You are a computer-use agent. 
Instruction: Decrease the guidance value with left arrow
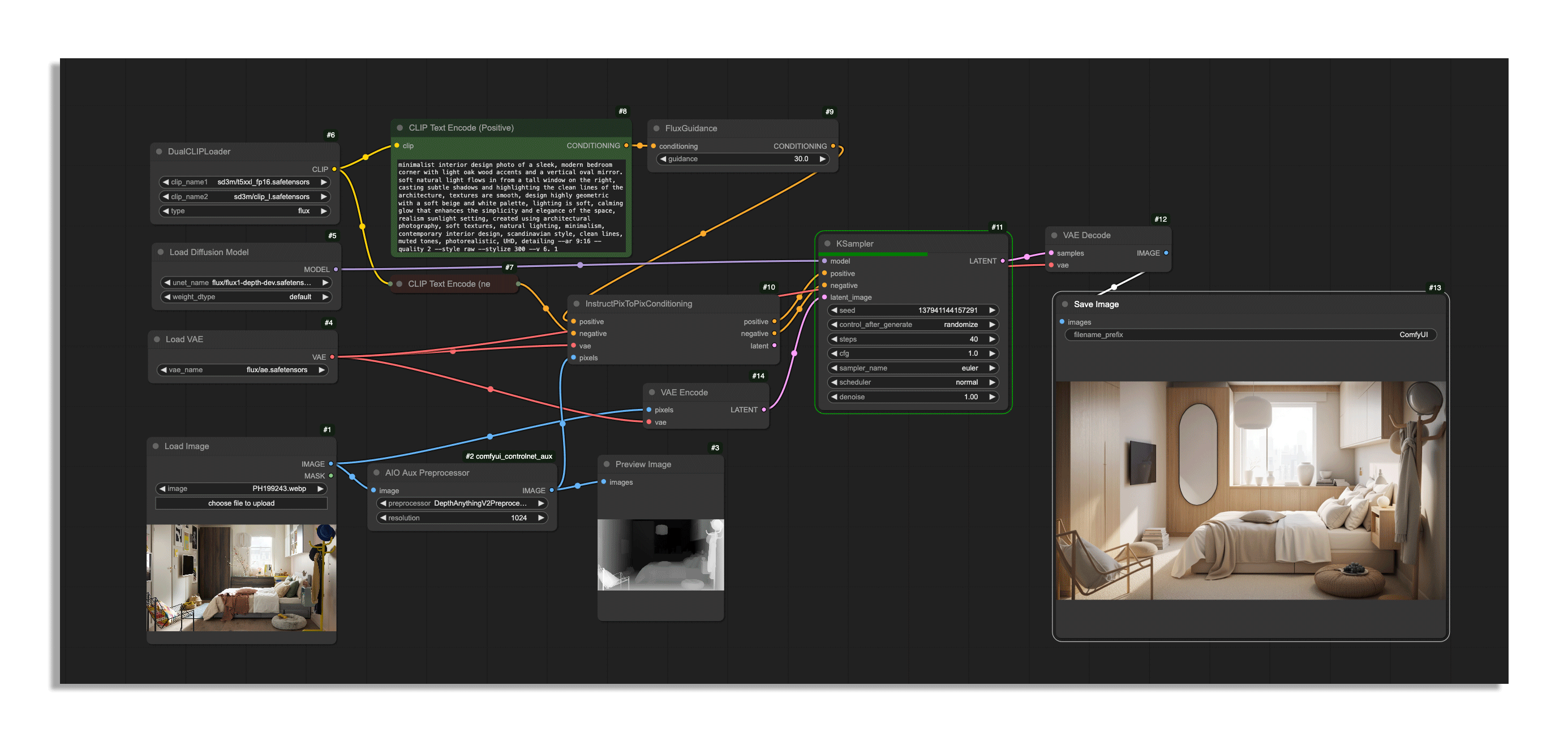tap(663, 159)
